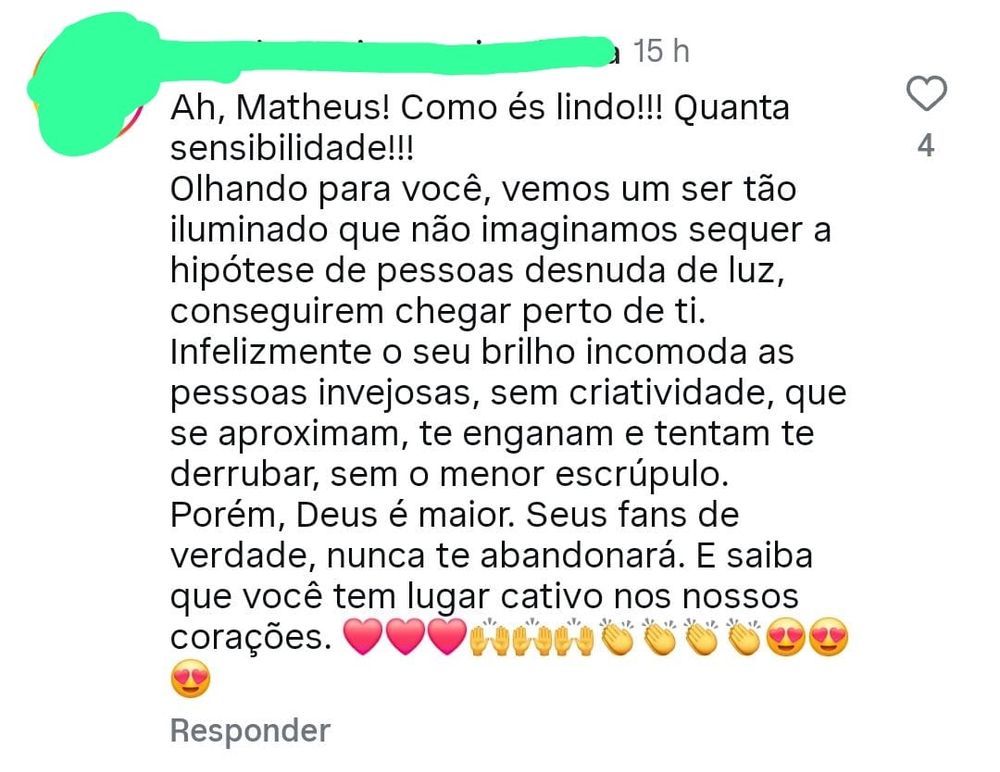Like the comment with the heart outline icon
Viewport: 1000px width, 772px height.
(x=926, y=94)
